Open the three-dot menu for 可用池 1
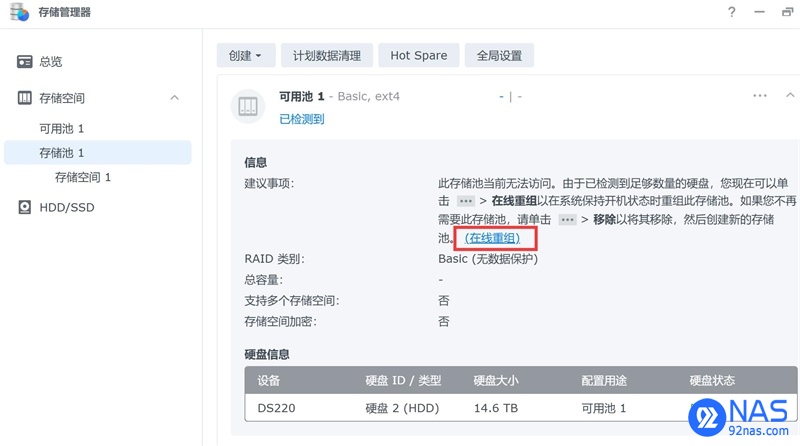 tap(760, 95)
